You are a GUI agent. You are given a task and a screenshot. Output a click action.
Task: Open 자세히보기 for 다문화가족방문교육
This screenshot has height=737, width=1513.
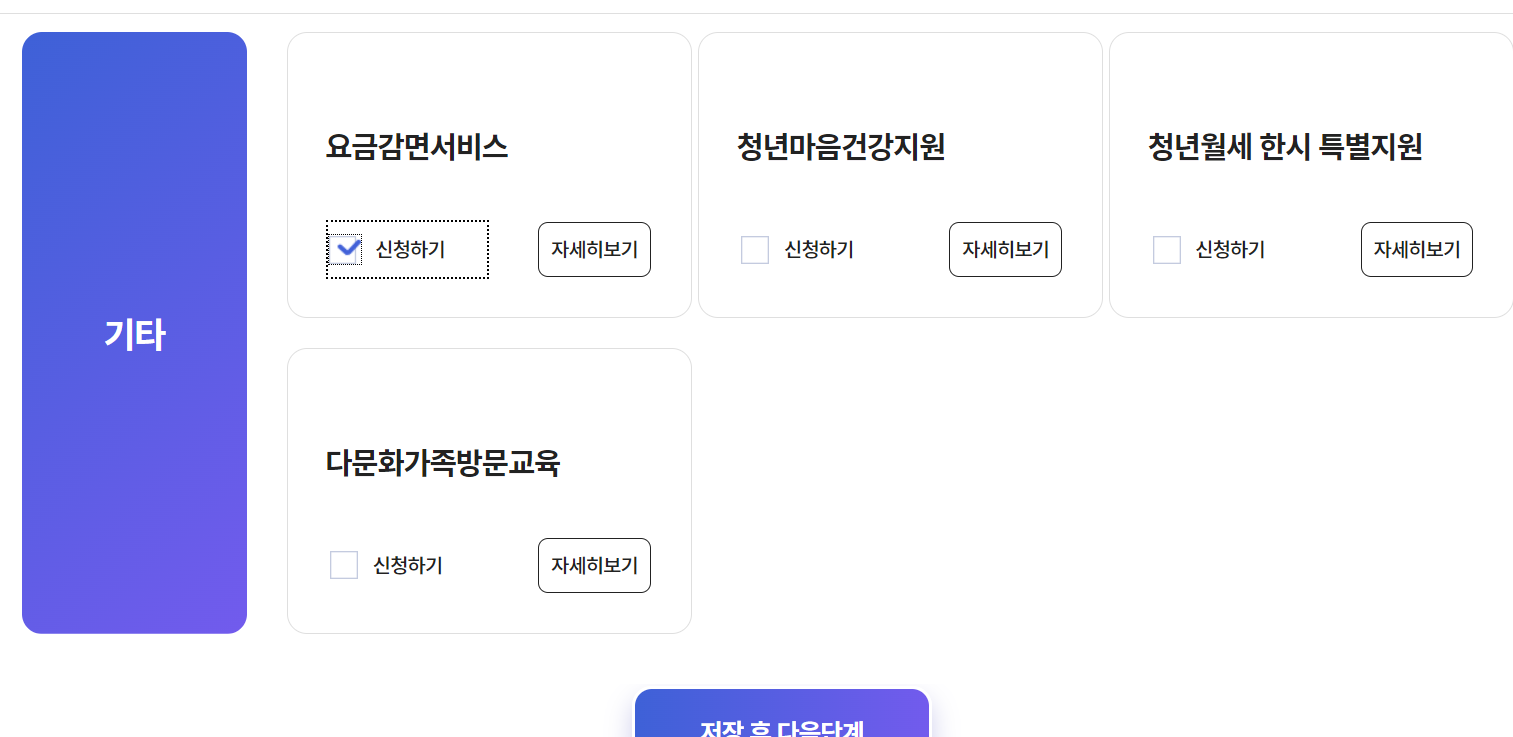[x=594, y=564]
